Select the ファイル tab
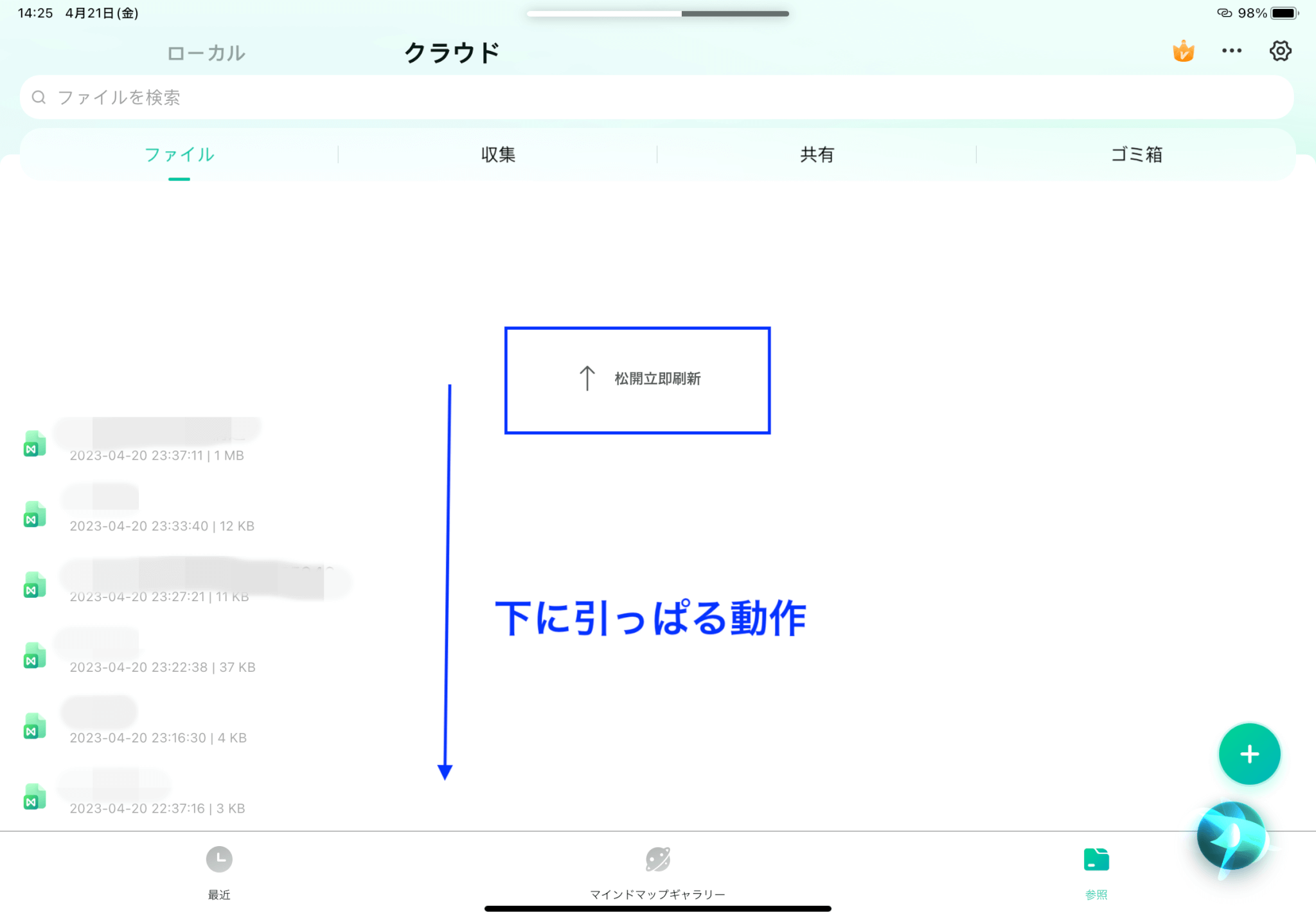This screenshot has height=920, width=1316. 179,154
